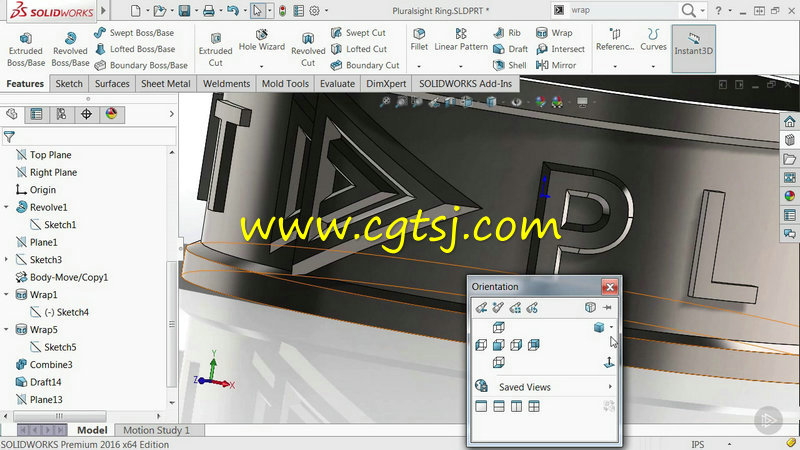Switch to the Evaluate tab
800x450 pixels.
click(337, 84)
